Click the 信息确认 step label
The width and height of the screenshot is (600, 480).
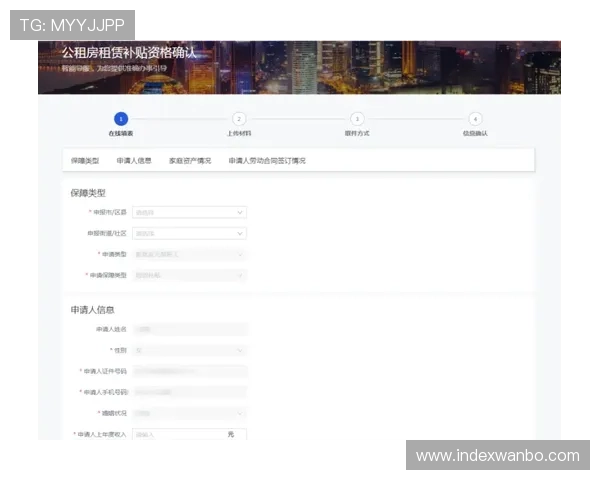pos(475,134)
